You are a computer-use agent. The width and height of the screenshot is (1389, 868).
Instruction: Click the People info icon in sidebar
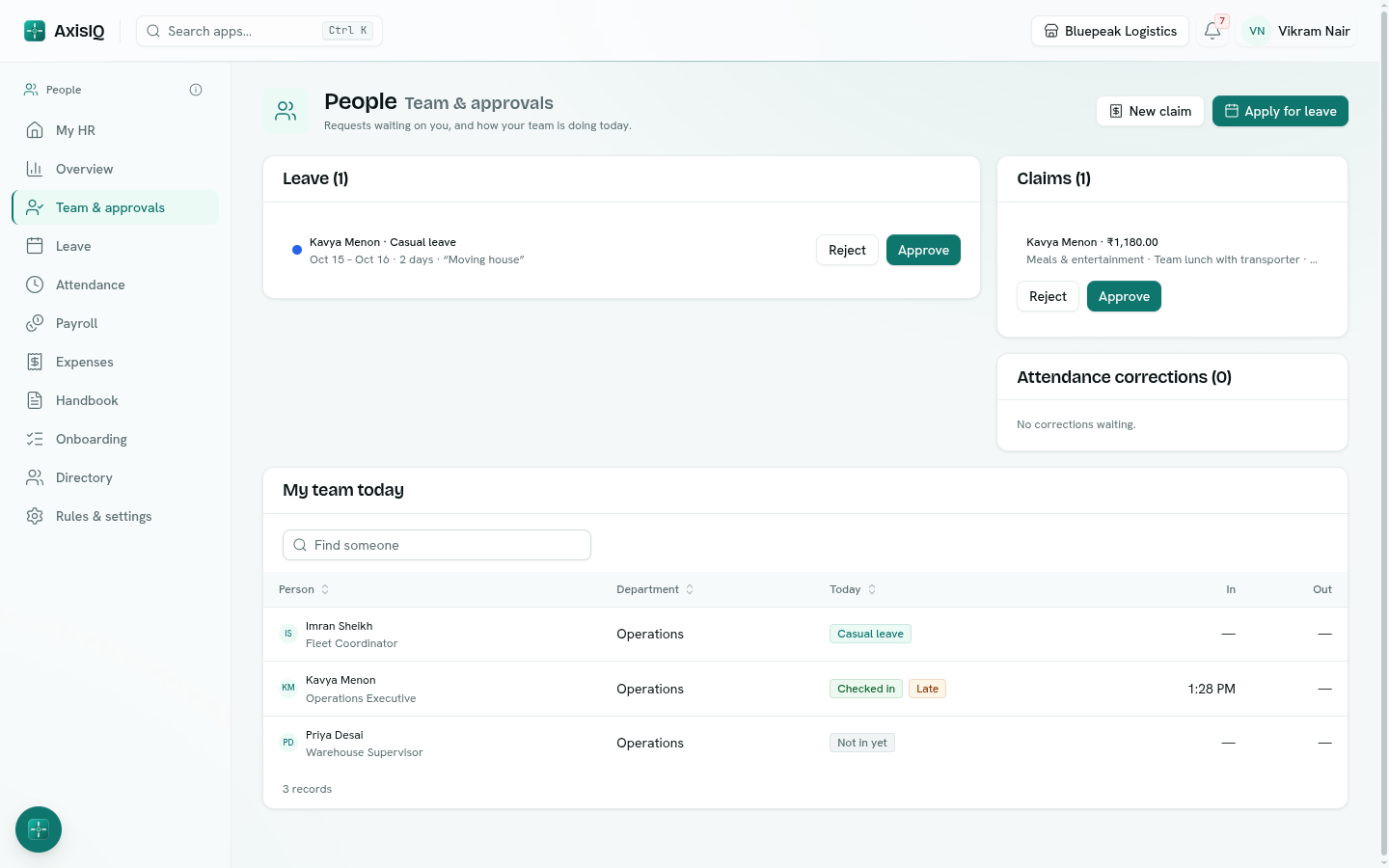tap(196, 90)
